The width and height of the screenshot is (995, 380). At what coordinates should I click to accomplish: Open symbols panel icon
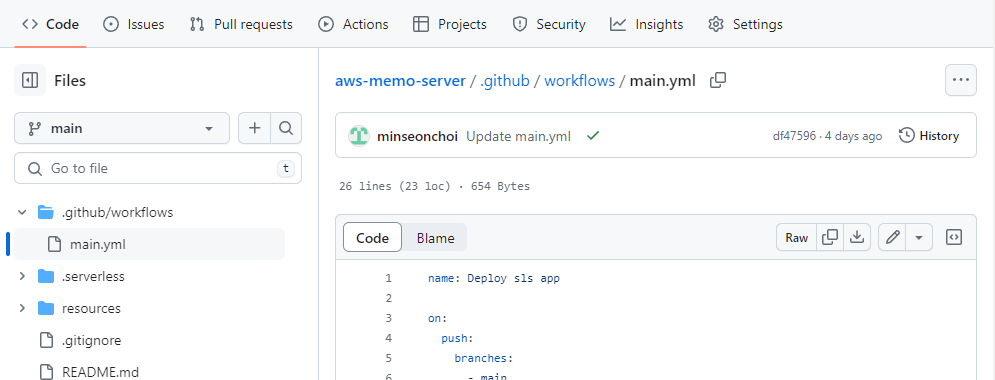coord(954,237)
